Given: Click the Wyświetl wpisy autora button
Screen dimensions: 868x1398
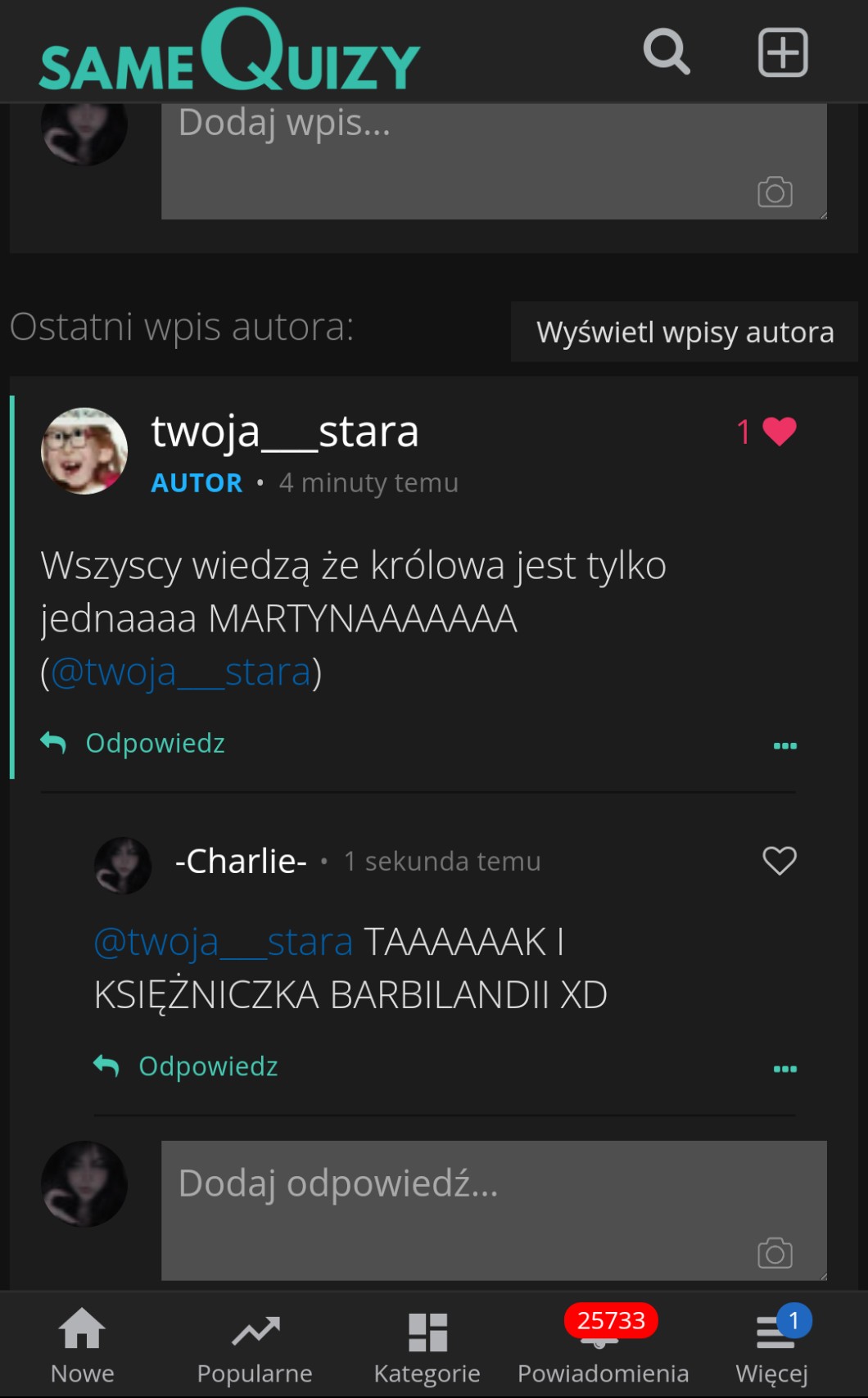Looking at the screenshot, I should click(685, 332).
